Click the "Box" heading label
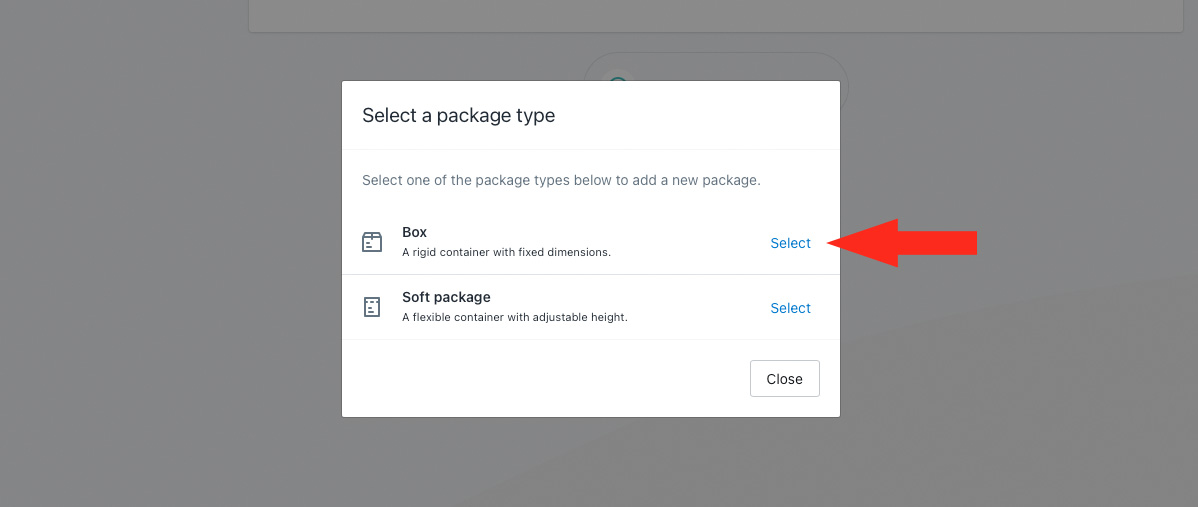The image size is (1198, 507). click(414, 232)
